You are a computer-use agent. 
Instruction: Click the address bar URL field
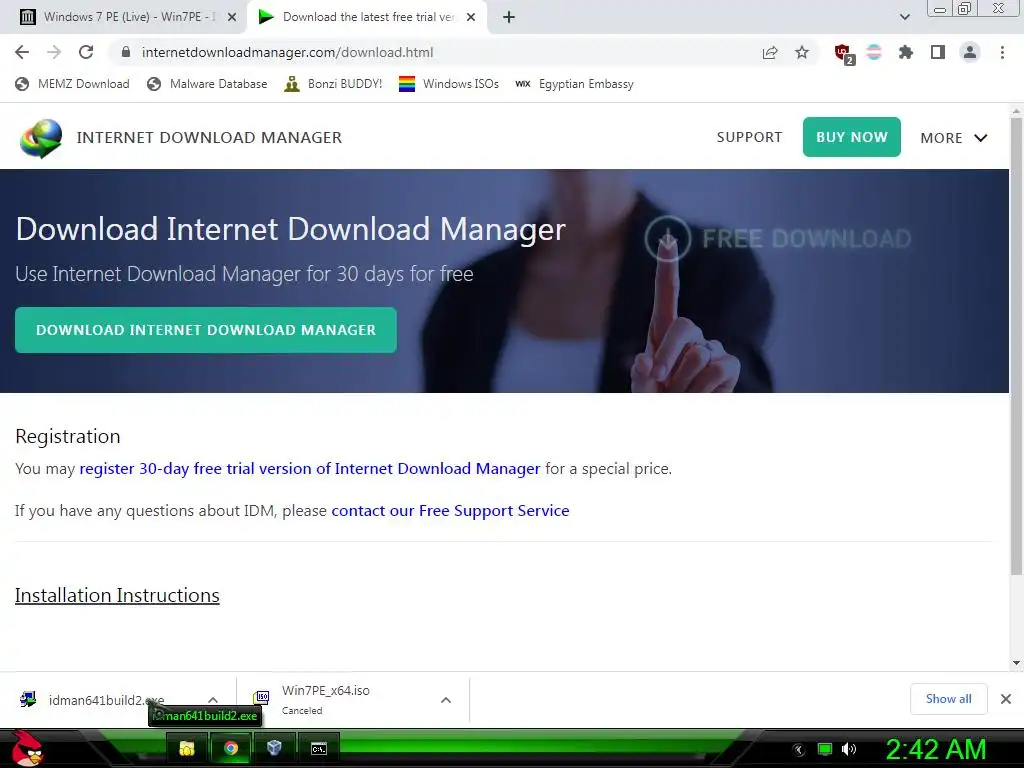pyautogui.click(x=431, y=52)
